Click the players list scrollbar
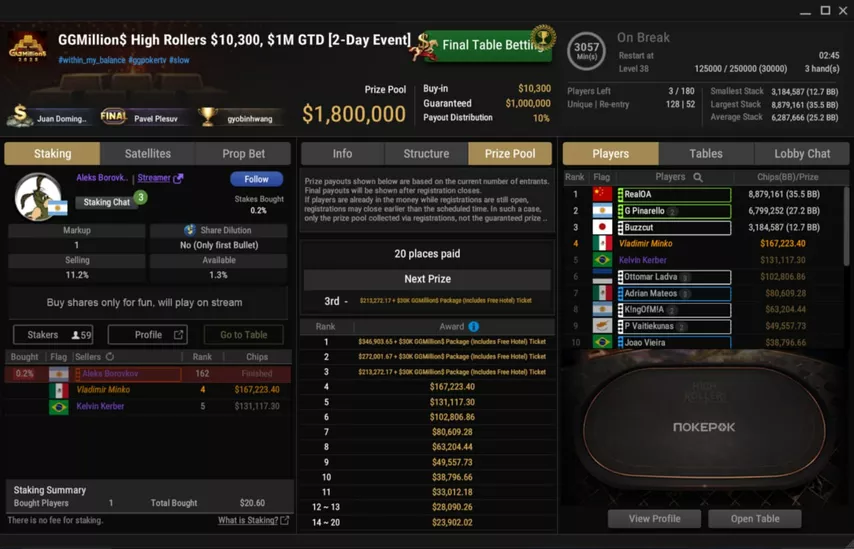 846,223
